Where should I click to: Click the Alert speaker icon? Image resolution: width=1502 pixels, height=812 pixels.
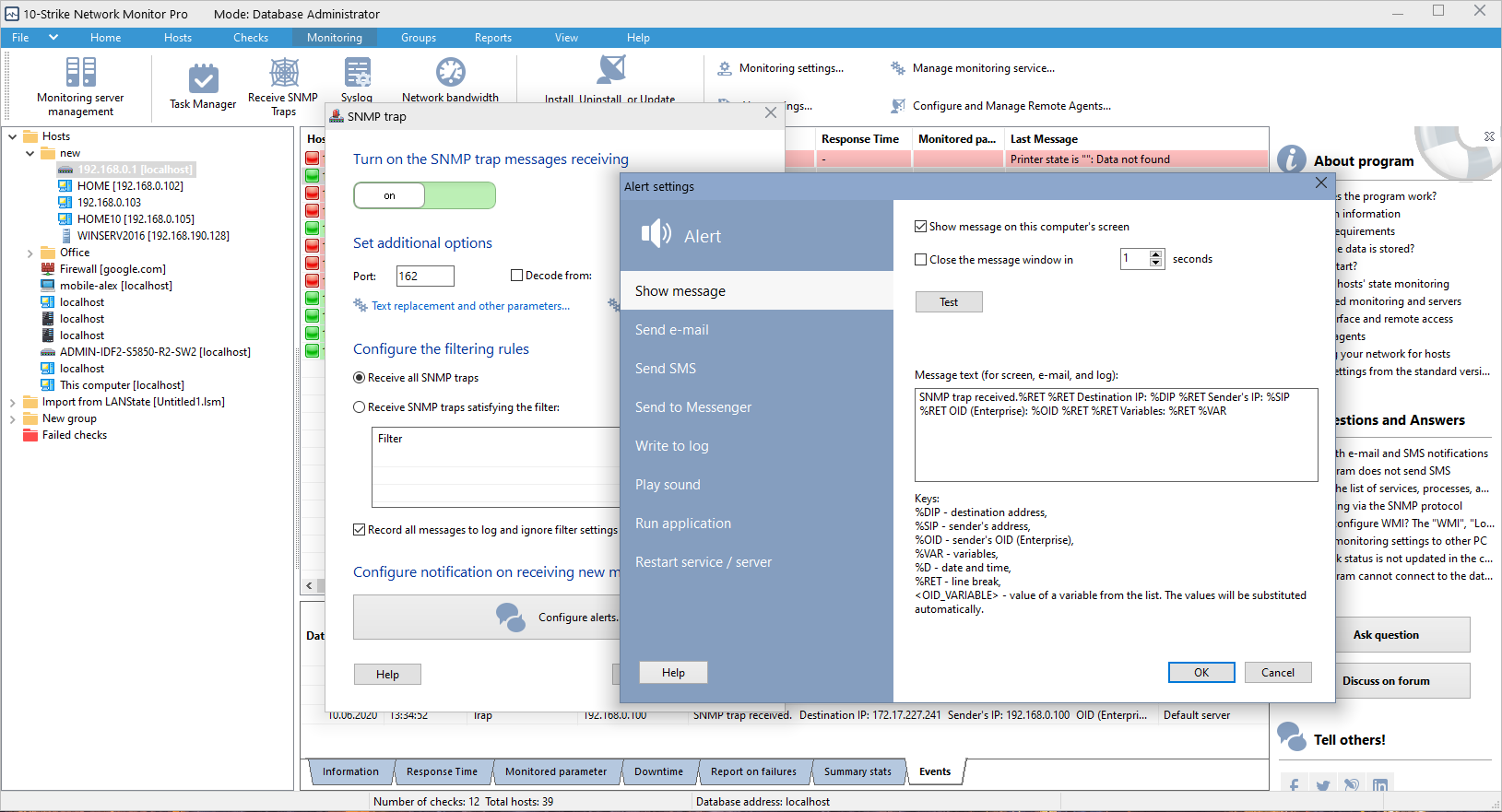click(656, 234)
